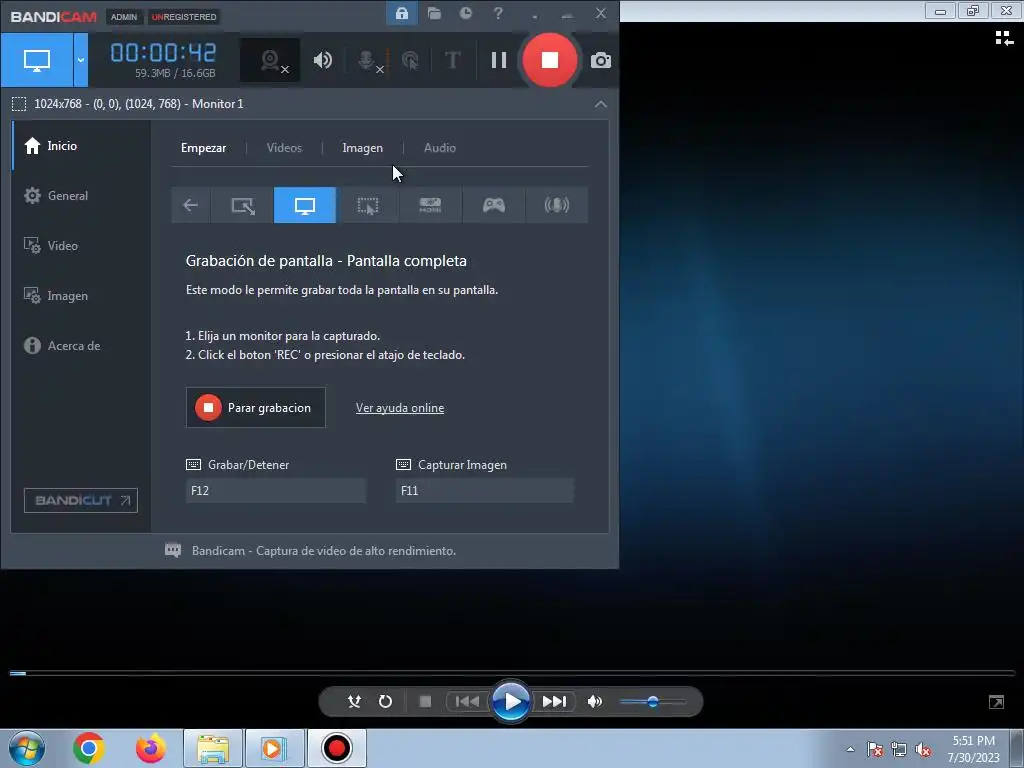Viewport: 1024px width, 768px height.
Task: Click the media player fullscreen icon
Action: 997,702
